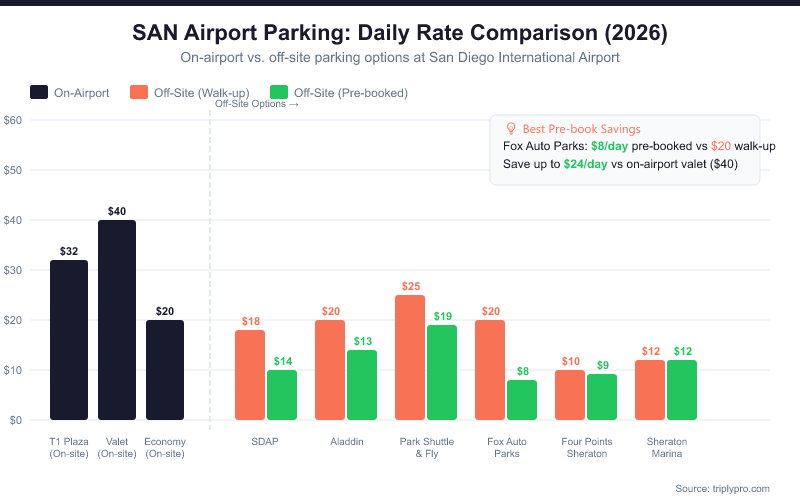Toggle the On-Airport legend label
Image resolution: width=800 pixels, height=500 pixels.
click(81, 93)
